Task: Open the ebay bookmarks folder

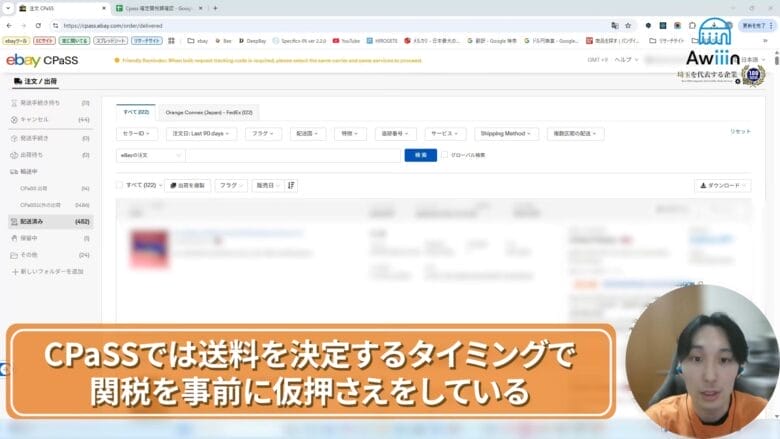Action: 197,41
